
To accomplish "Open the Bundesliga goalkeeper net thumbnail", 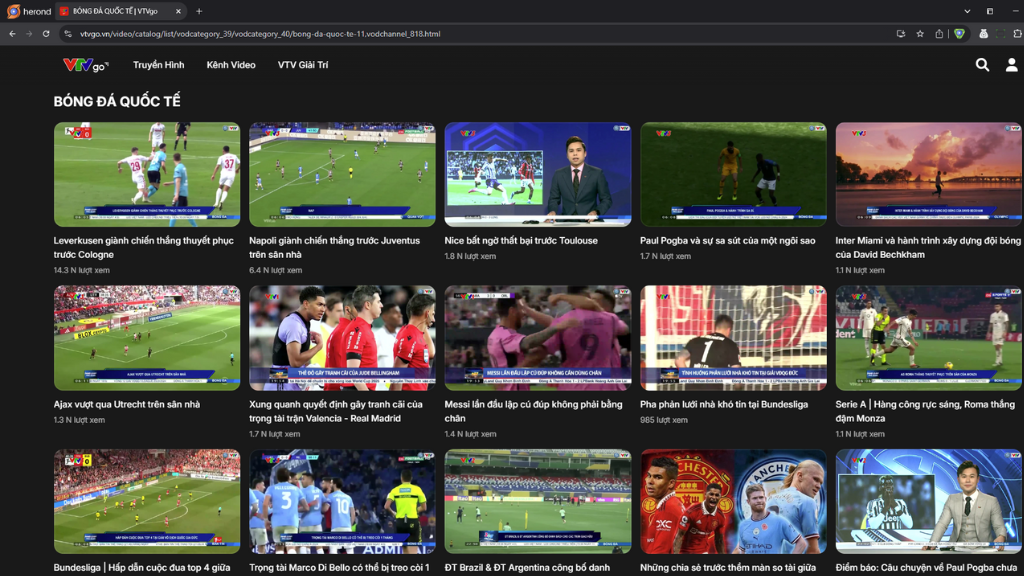I will tap(733, 338).
